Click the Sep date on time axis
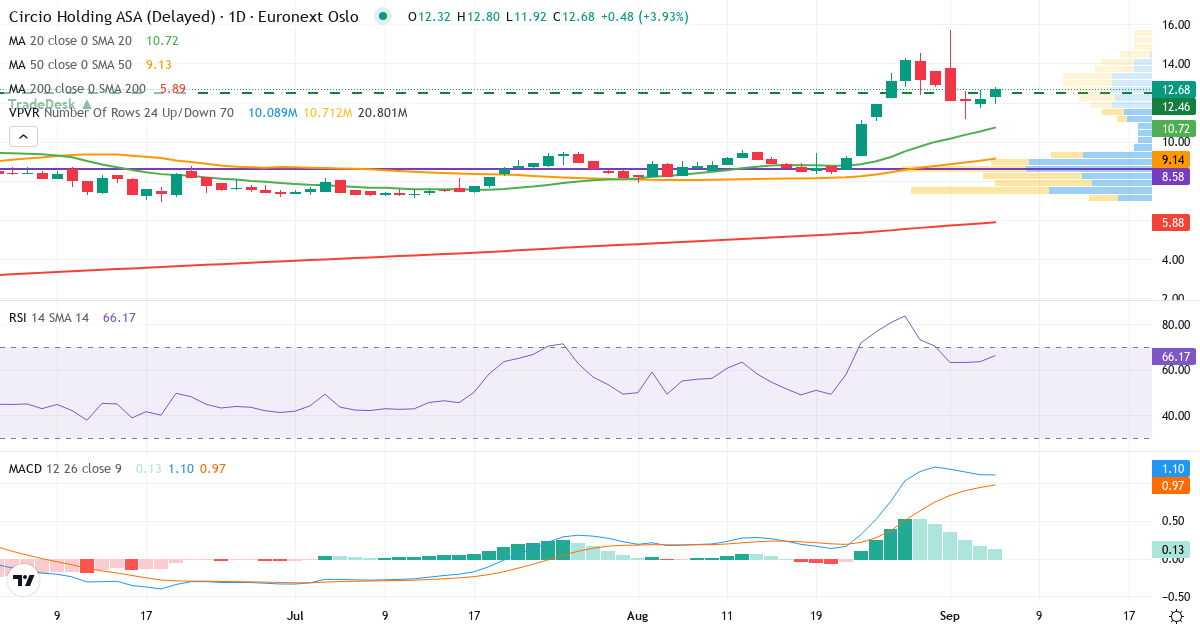Viewport: 1200px width, 630px height. coord(950,616)
